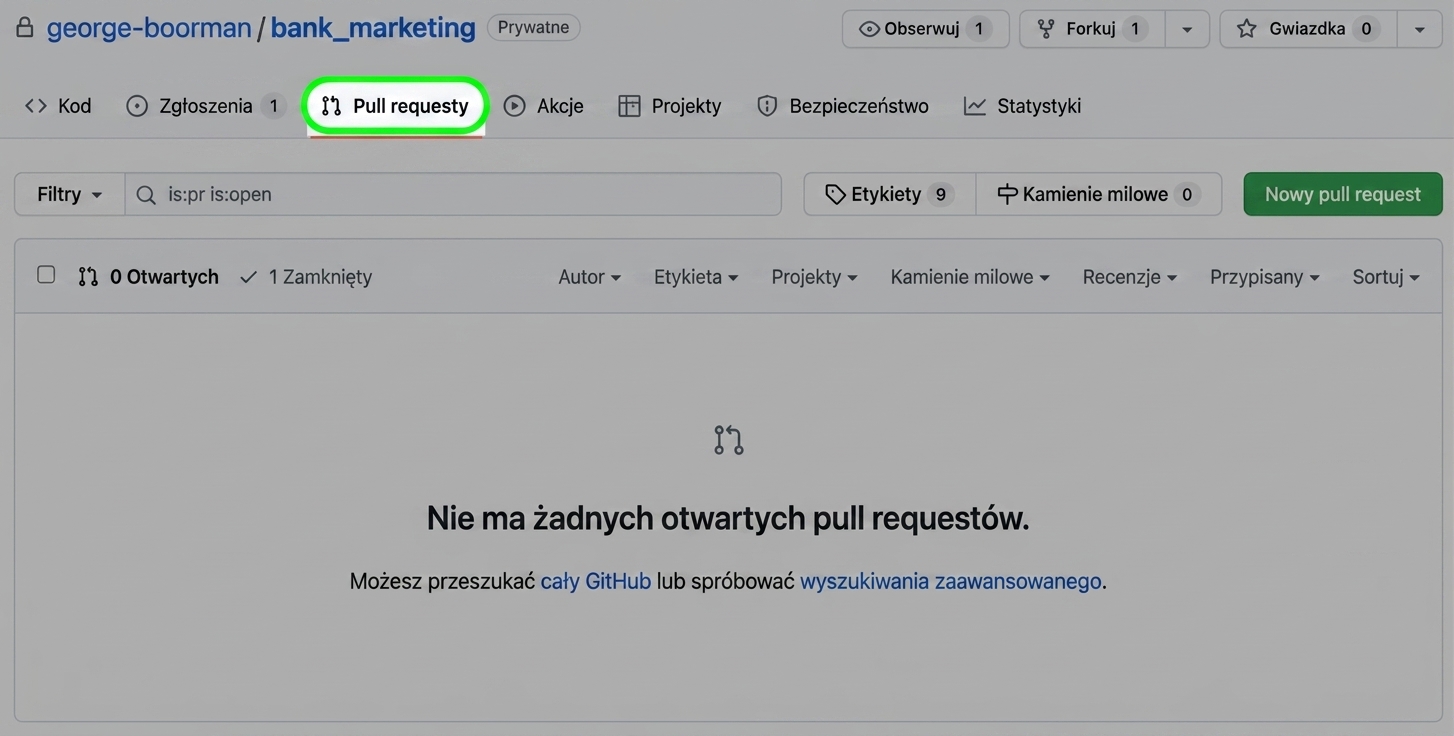1454x736 pixels.
Task: Click the Forkuj button
Action: pyautogui.click(x=1092, y=29)
